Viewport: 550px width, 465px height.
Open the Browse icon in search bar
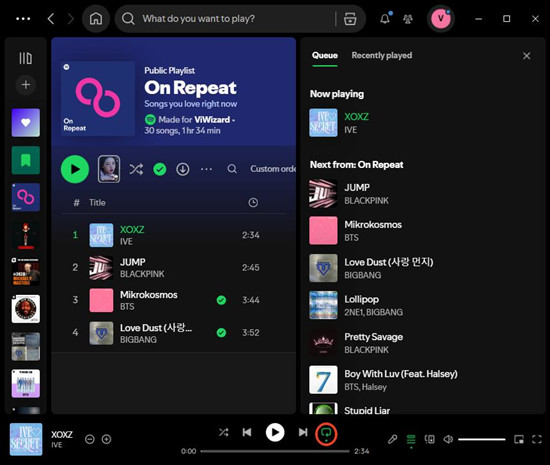350,19
